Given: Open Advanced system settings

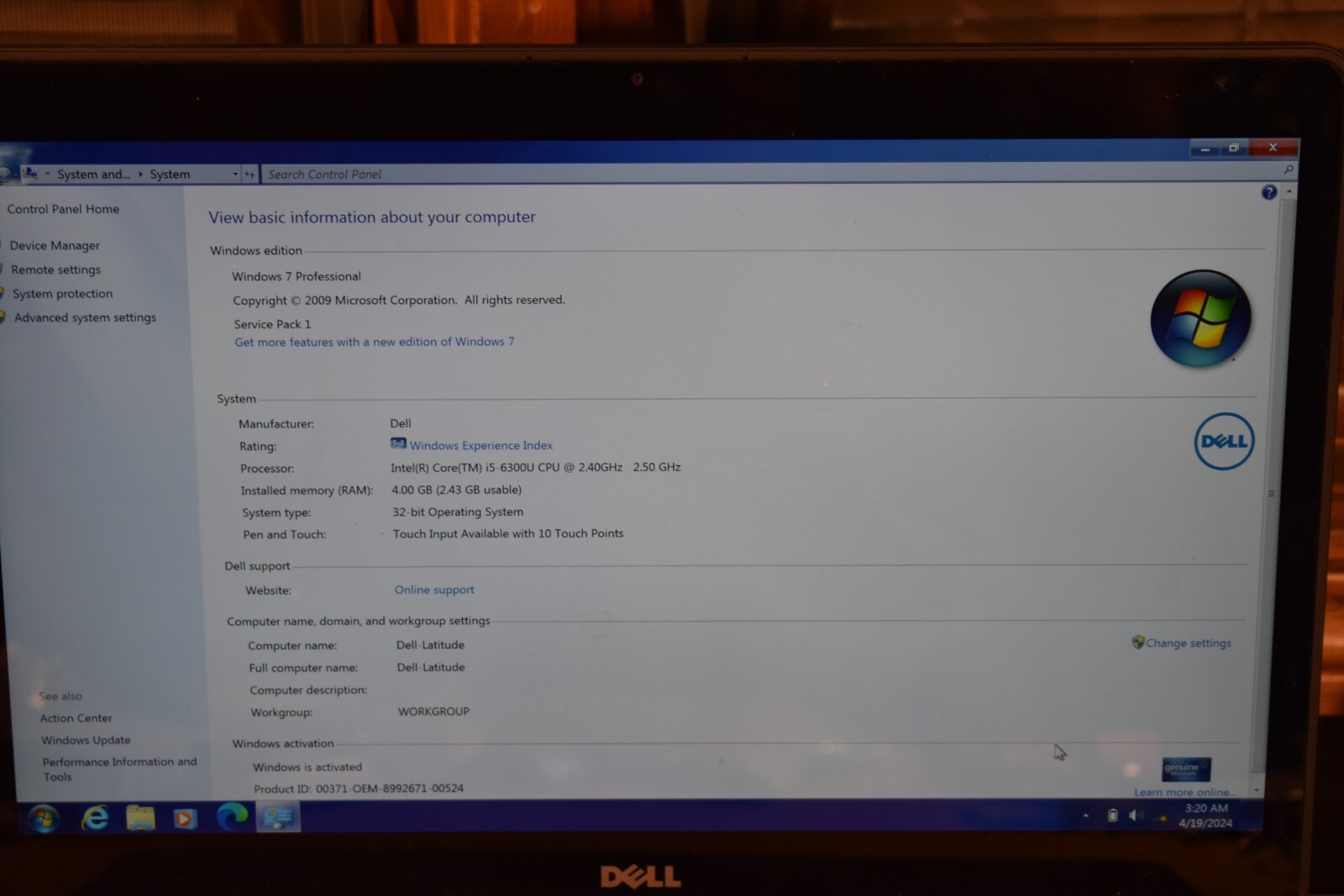Looking at the screenshot, I should tap(85, 317).
